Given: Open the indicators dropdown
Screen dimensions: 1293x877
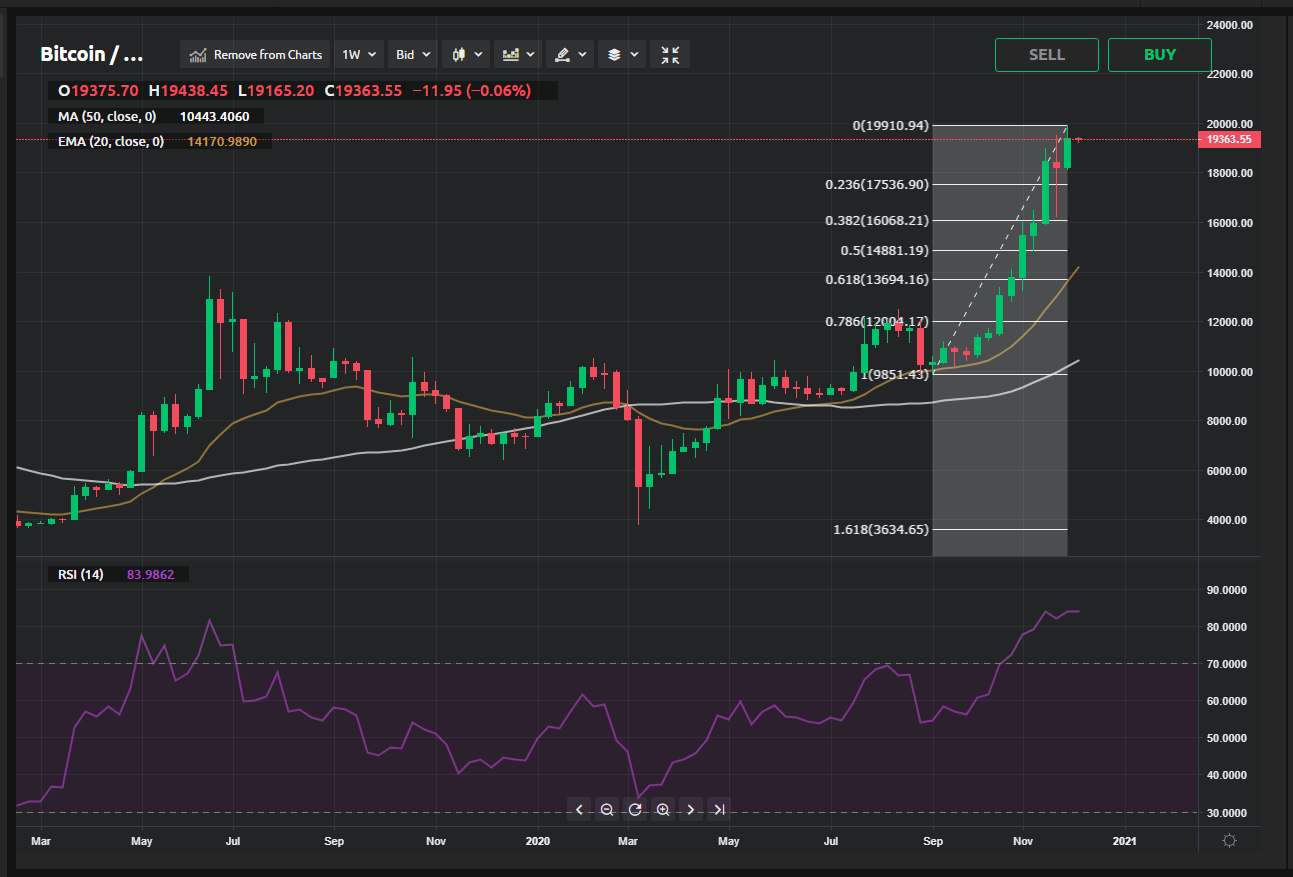Looking at the screenshot, I should coord(519,54).
